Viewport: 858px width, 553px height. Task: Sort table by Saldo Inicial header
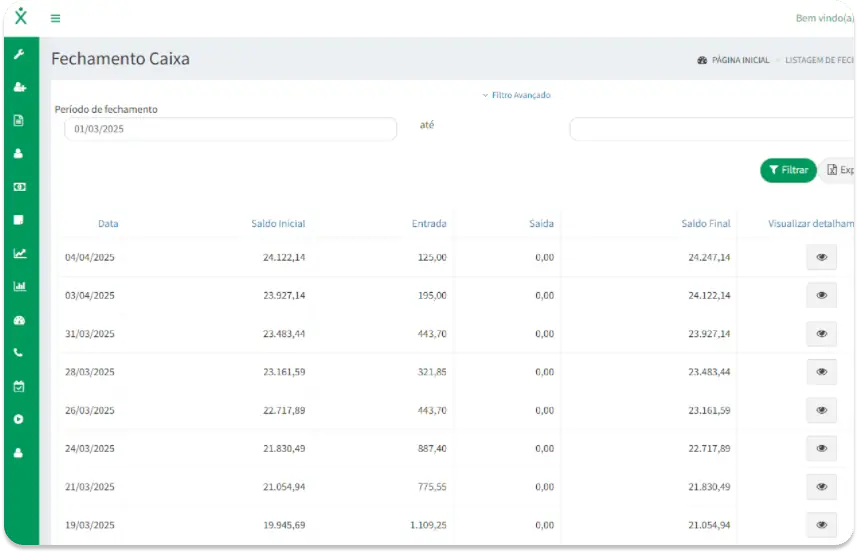point(278,224)
